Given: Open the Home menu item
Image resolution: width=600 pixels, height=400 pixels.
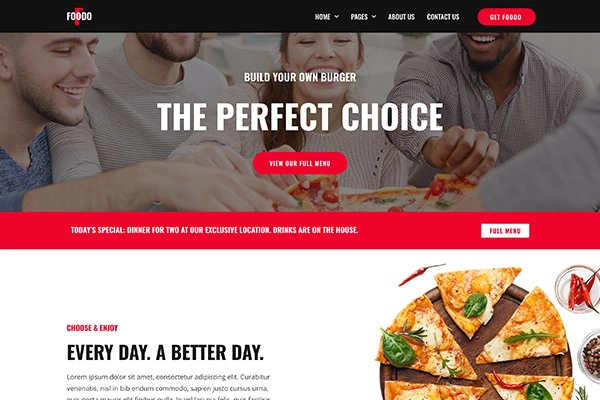Looking at the screenshot, I should click(323, 17).
